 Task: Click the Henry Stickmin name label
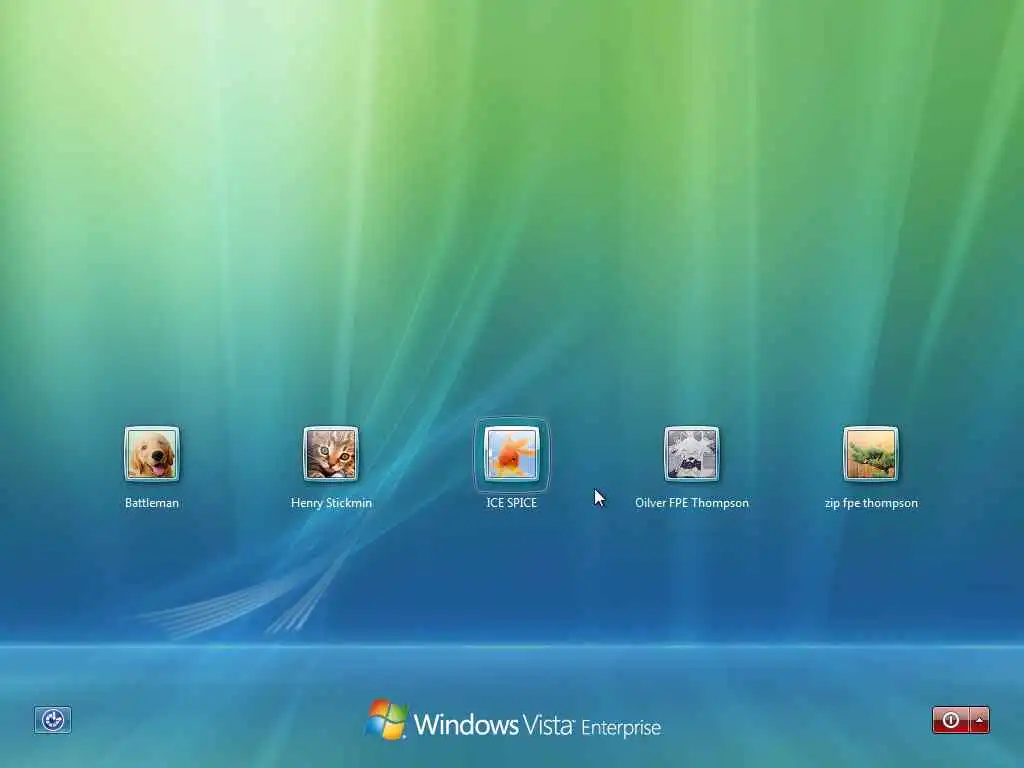[331, 503]
